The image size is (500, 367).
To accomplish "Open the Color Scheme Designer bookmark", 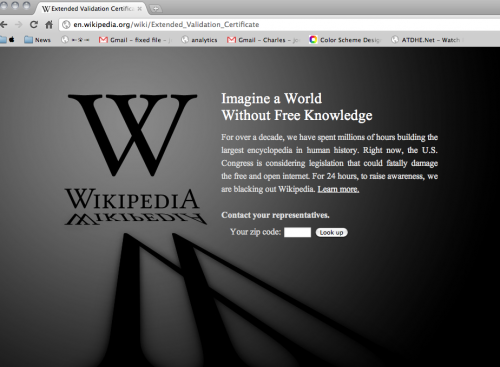I will coord(345,40).
